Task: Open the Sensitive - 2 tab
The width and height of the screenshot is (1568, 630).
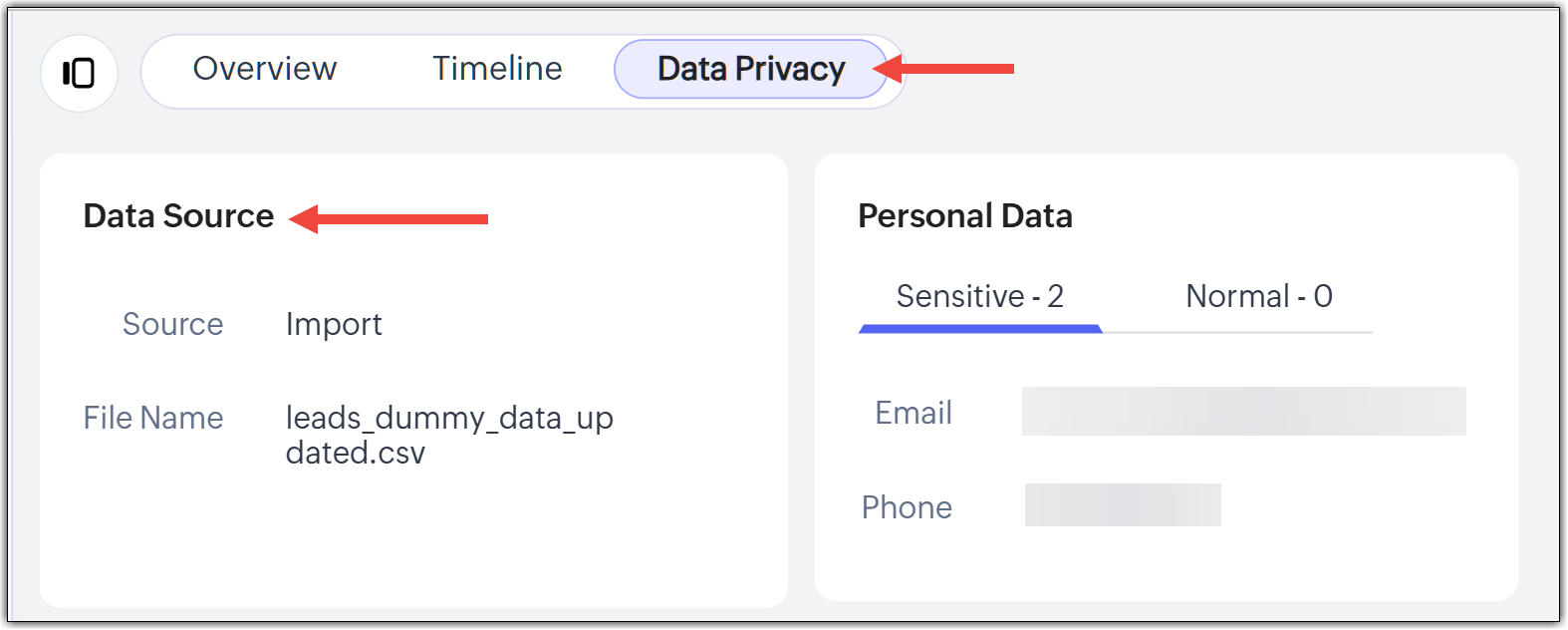Action: point(979,296)
